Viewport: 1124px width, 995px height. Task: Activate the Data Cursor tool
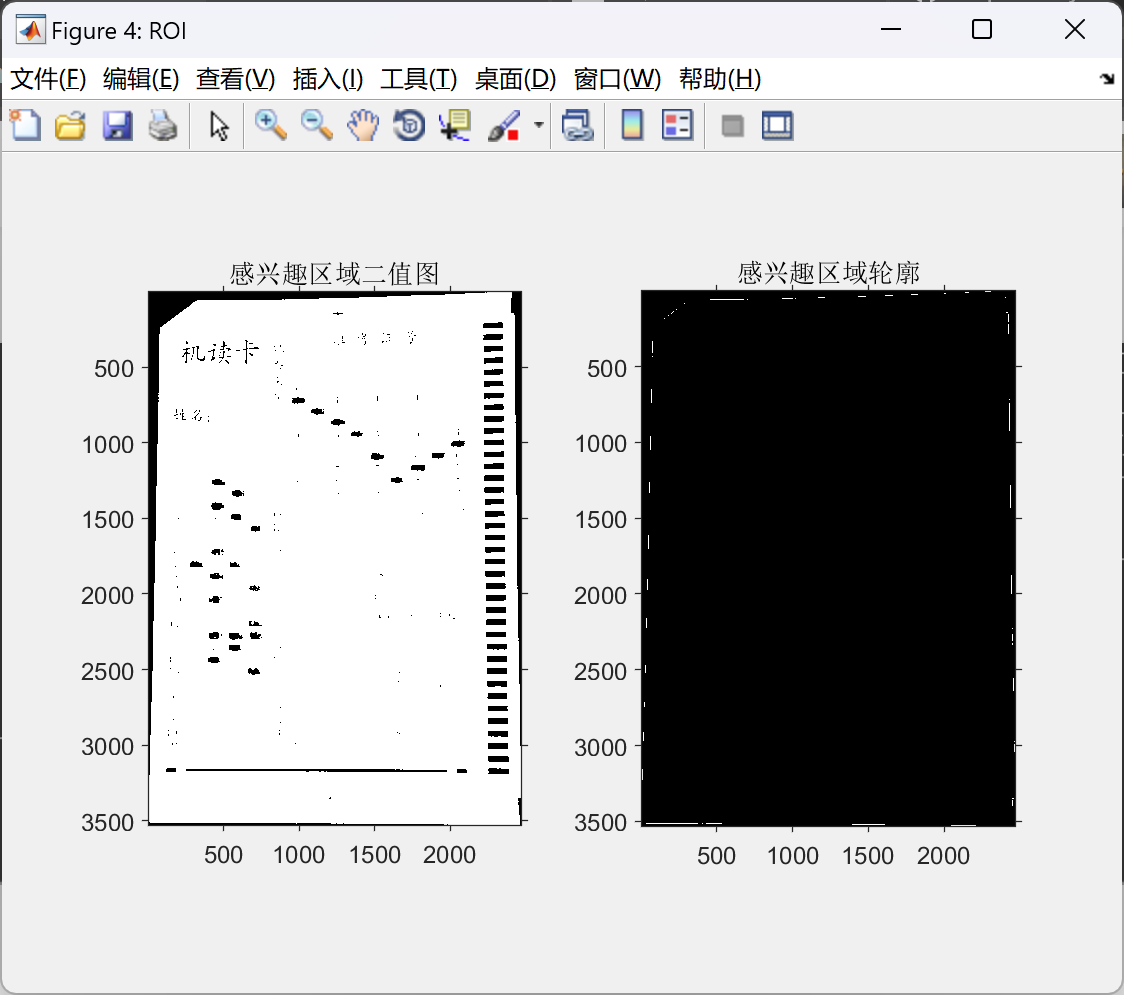(454, 125)
